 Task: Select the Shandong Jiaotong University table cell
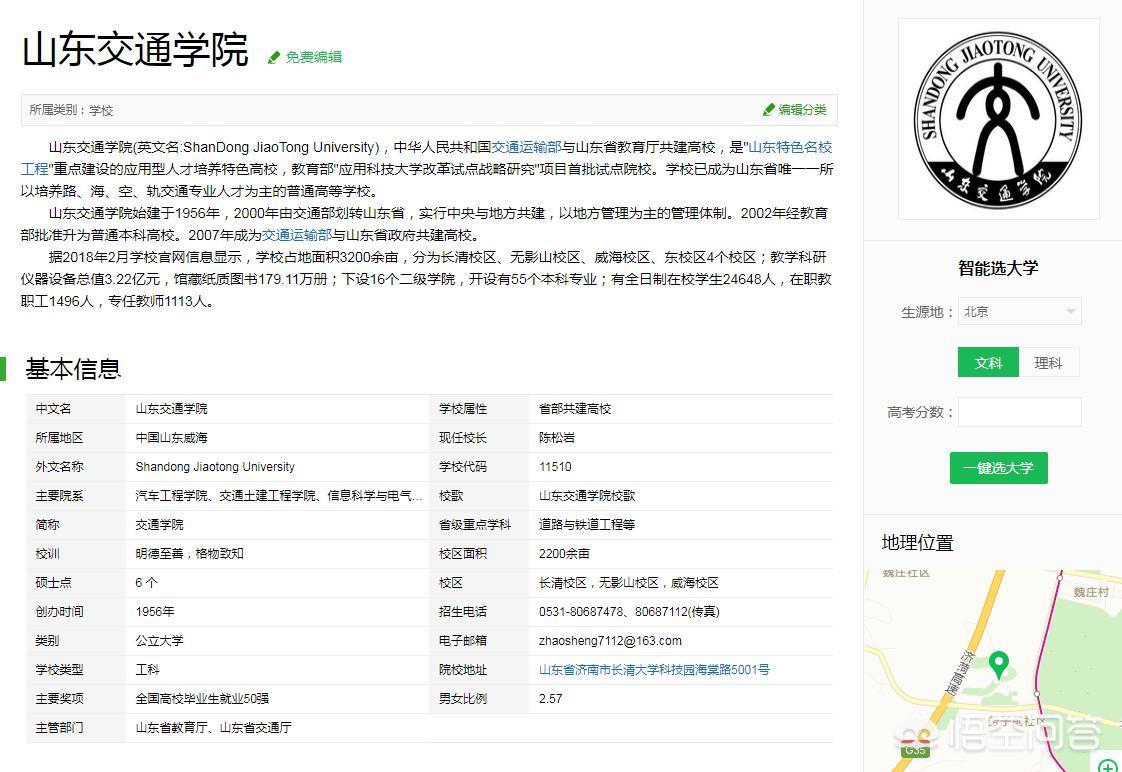tap(215, 467)
